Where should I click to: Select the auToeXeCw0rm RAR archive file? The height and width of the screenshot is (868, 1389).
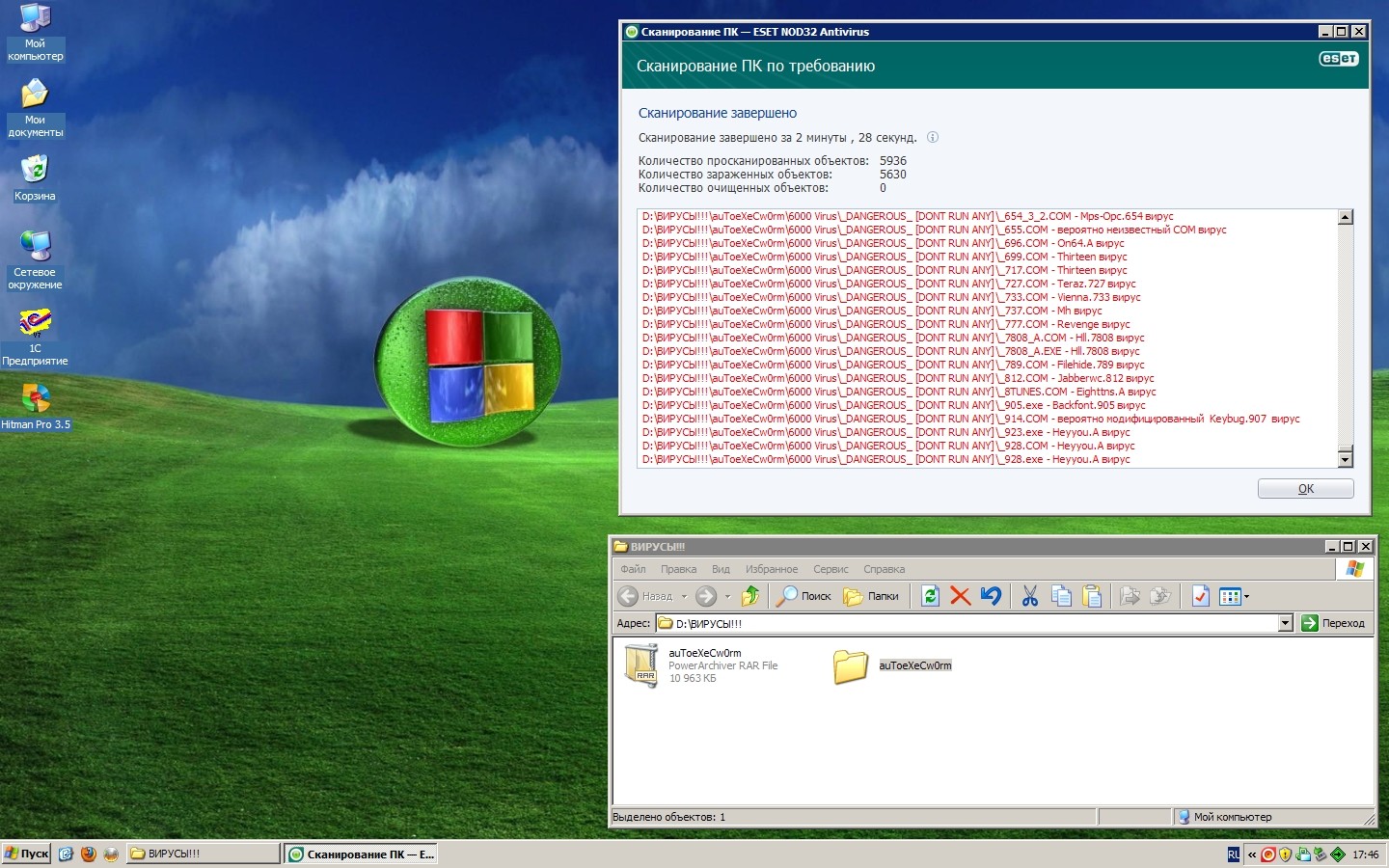[641, 665]
